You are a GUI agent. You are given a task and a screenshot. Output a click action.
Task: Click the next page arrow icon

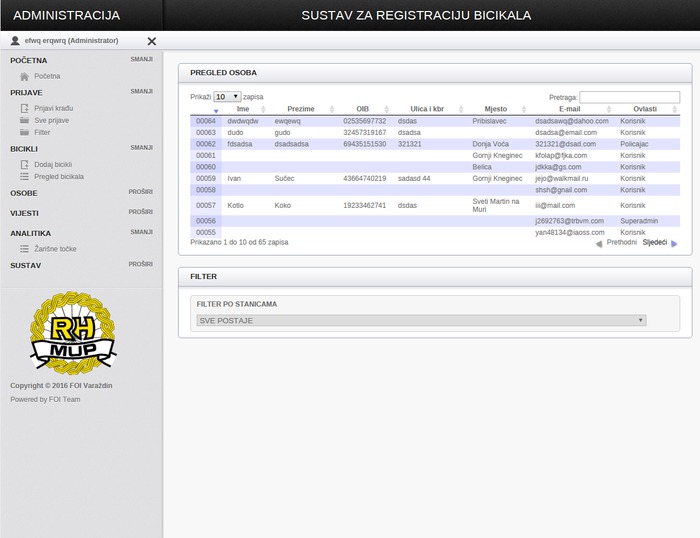674,243
